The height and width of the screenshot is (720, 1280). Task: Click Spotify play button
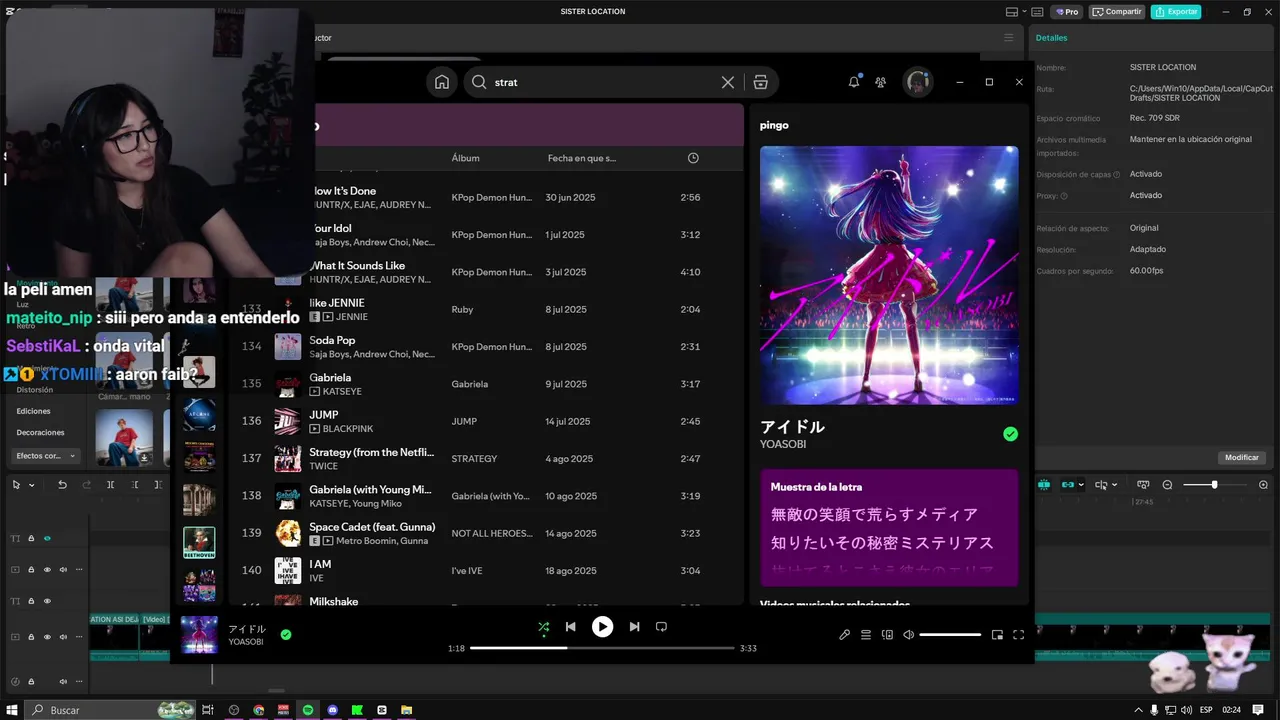point(602,627)
